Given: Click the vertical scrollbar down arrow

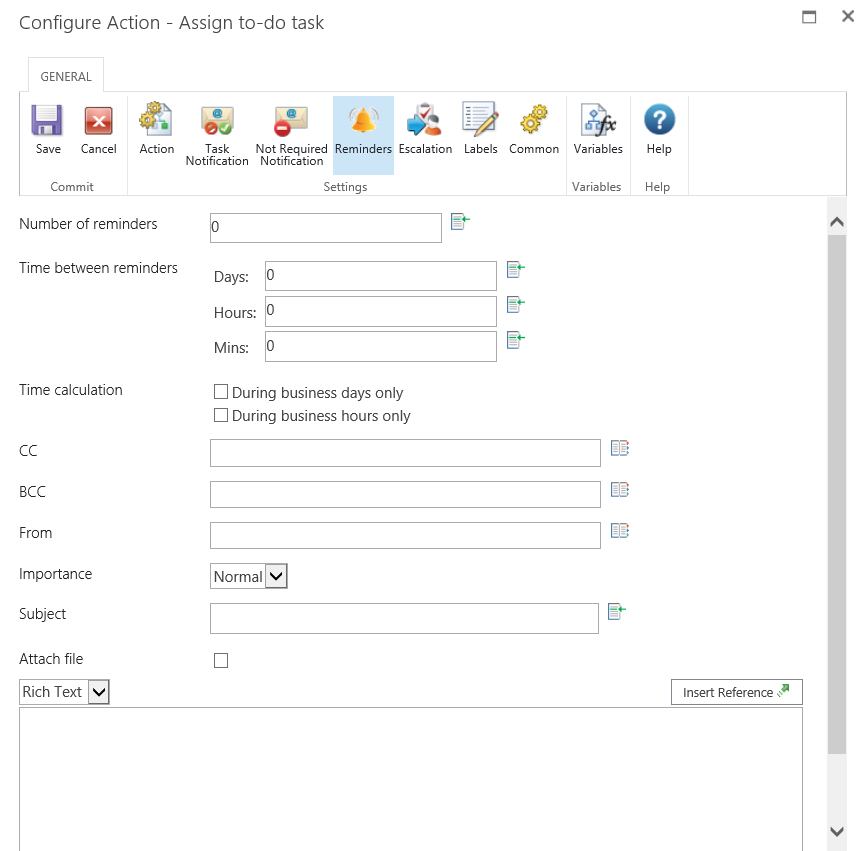Looking at the screenshot, I should click(x=837, y=831).
